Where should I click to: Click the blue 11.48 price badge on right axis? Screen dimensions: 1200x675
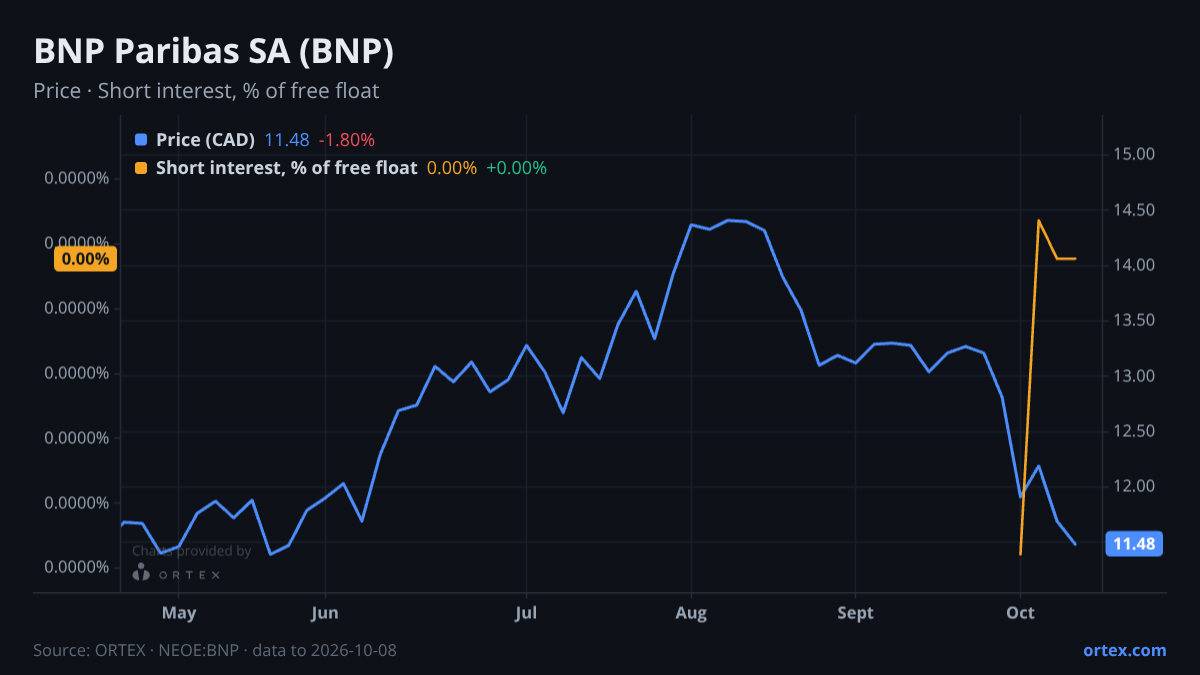point(1133,544)
